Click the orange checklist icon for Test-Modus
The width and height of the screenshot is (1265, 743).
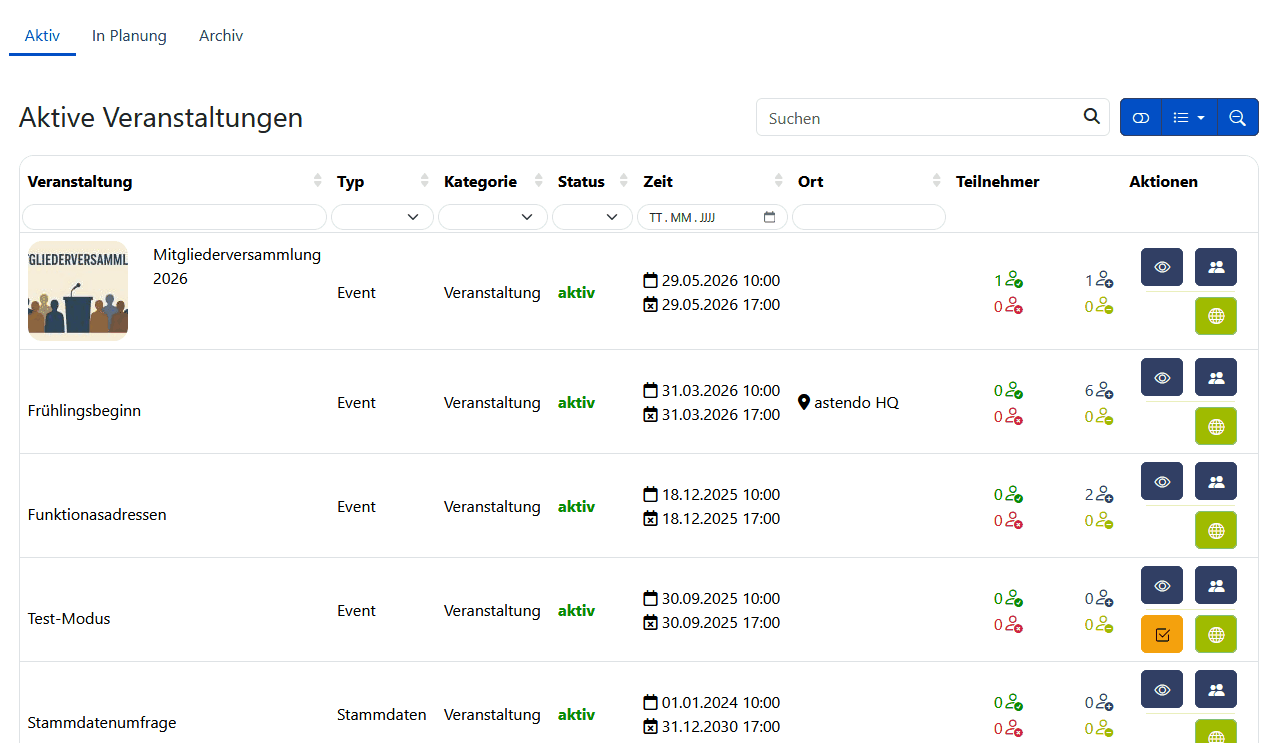(x=1161, y=634)
